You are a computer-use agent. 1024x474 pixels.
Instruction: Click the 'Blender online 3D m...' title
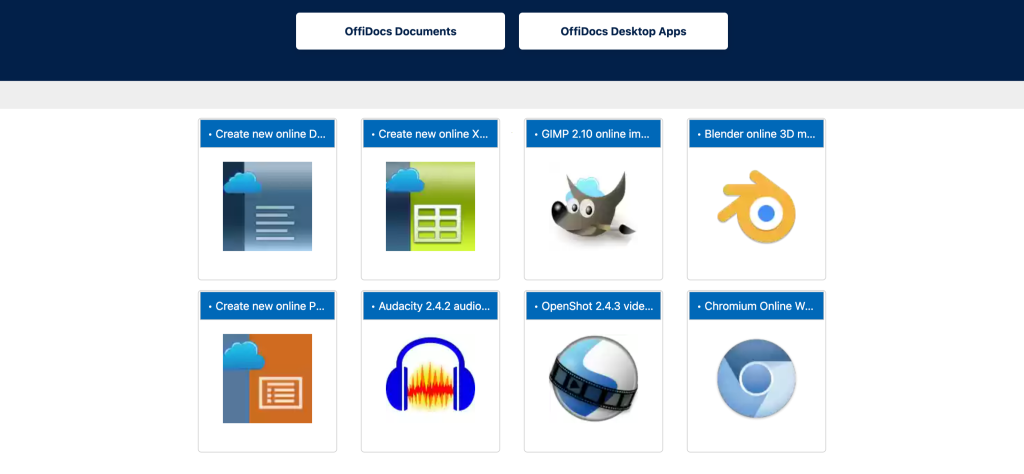pos(756,134)
